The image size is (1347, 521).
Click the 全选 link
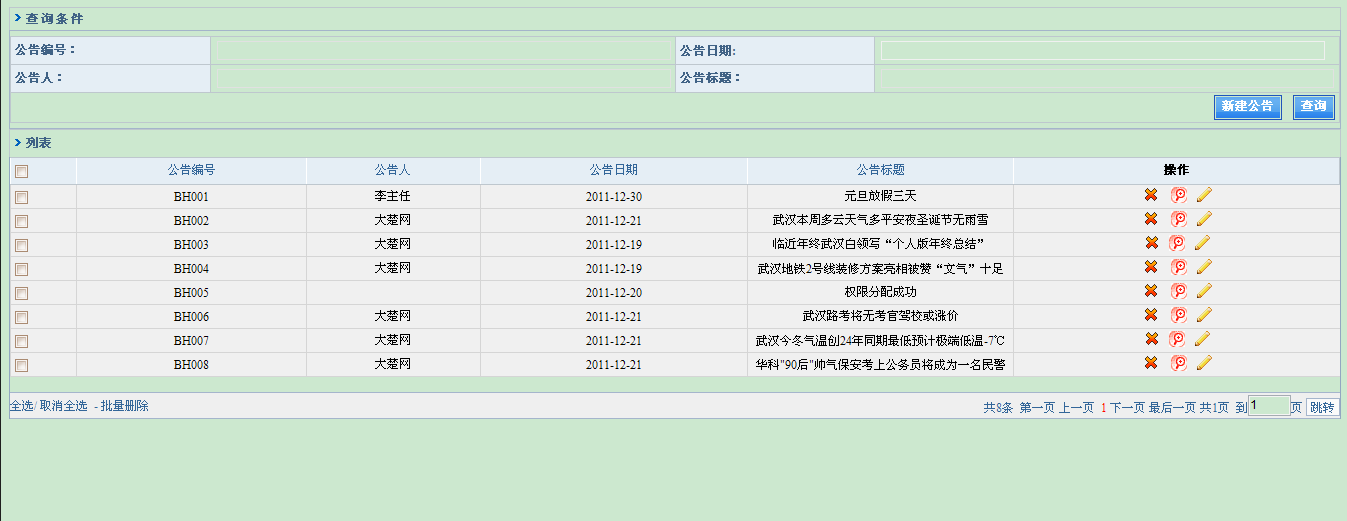tap(21, 406)
